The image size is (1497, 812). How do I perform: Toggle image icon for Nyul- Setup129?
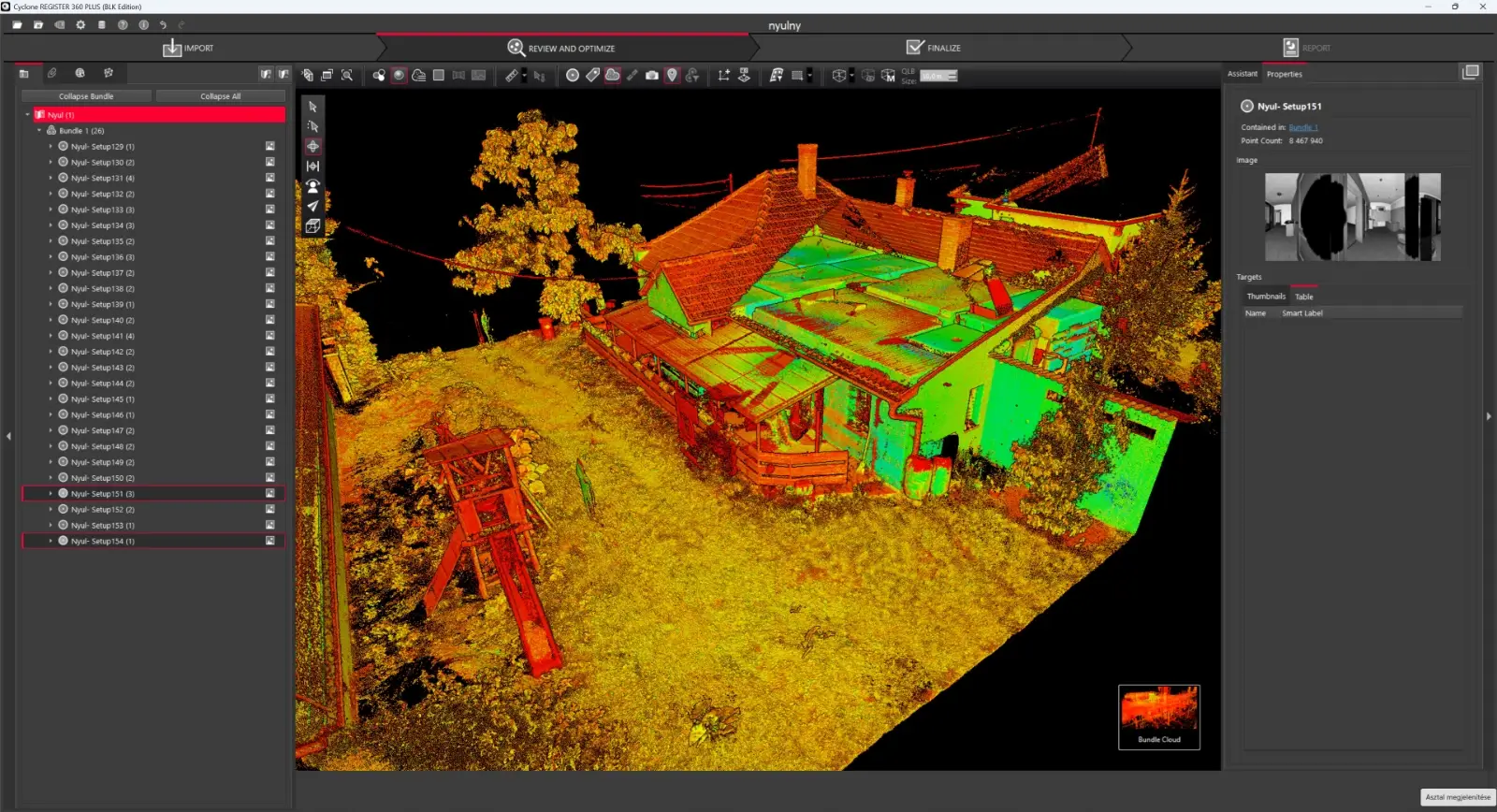tap(269, 147)
